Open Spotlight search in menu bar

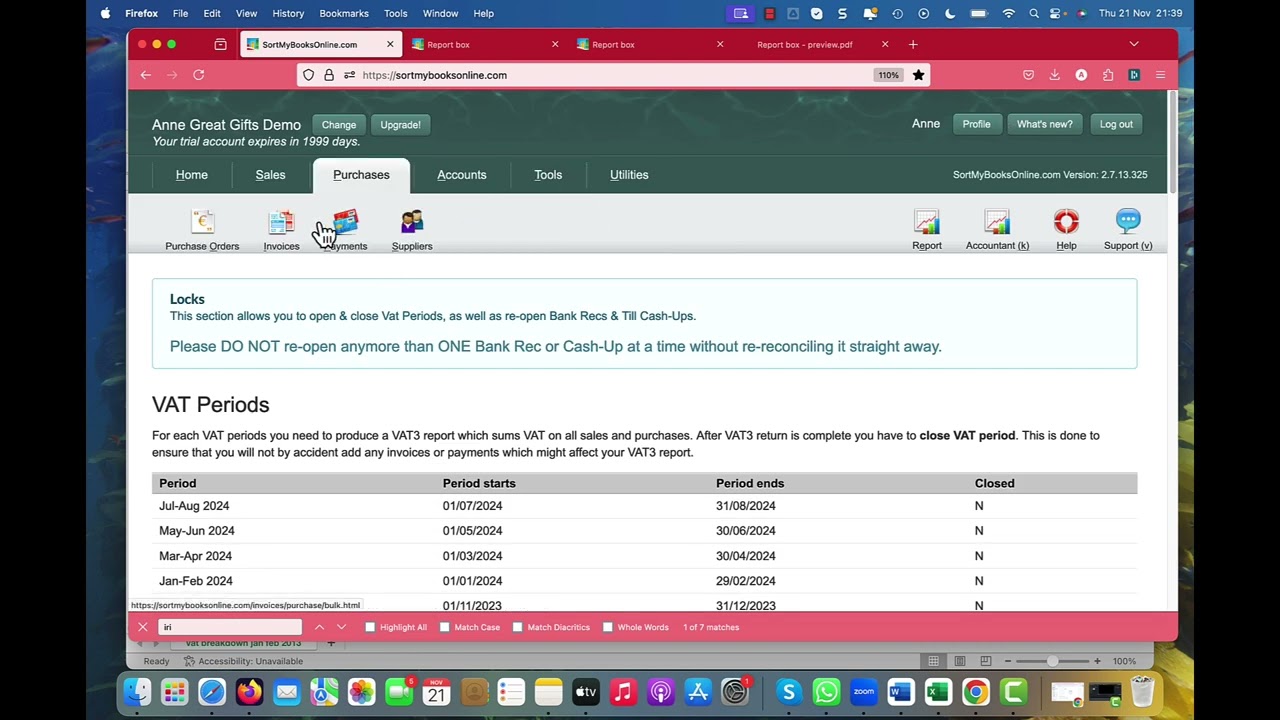1034,13
